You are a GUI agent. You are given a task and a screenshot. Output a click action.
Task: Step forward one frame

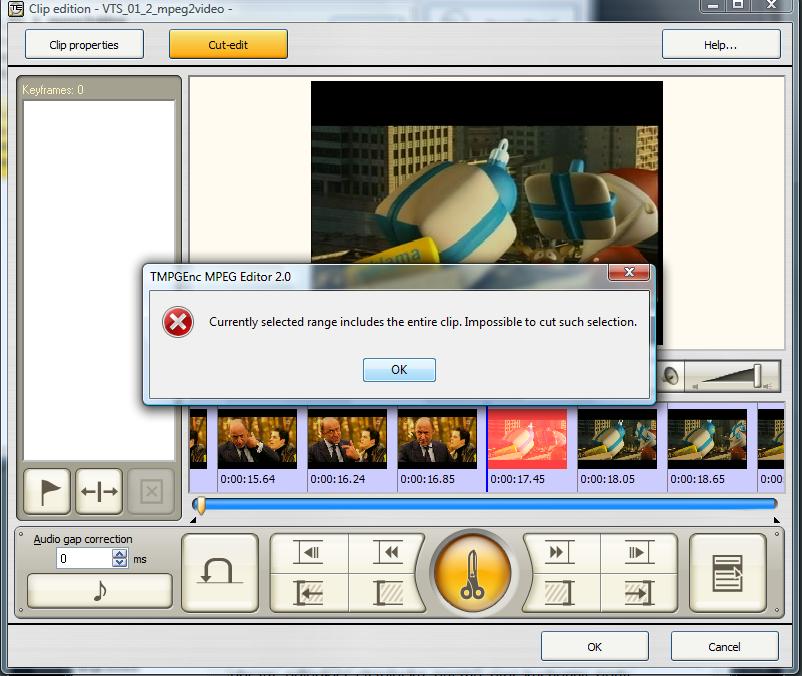(x=638, y=553)
